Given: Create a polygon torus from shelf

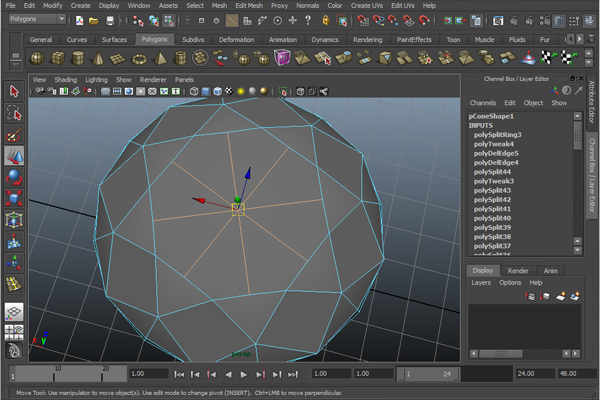Looking at the screenshot, I should pyautogui.click(x=139, y=58).
